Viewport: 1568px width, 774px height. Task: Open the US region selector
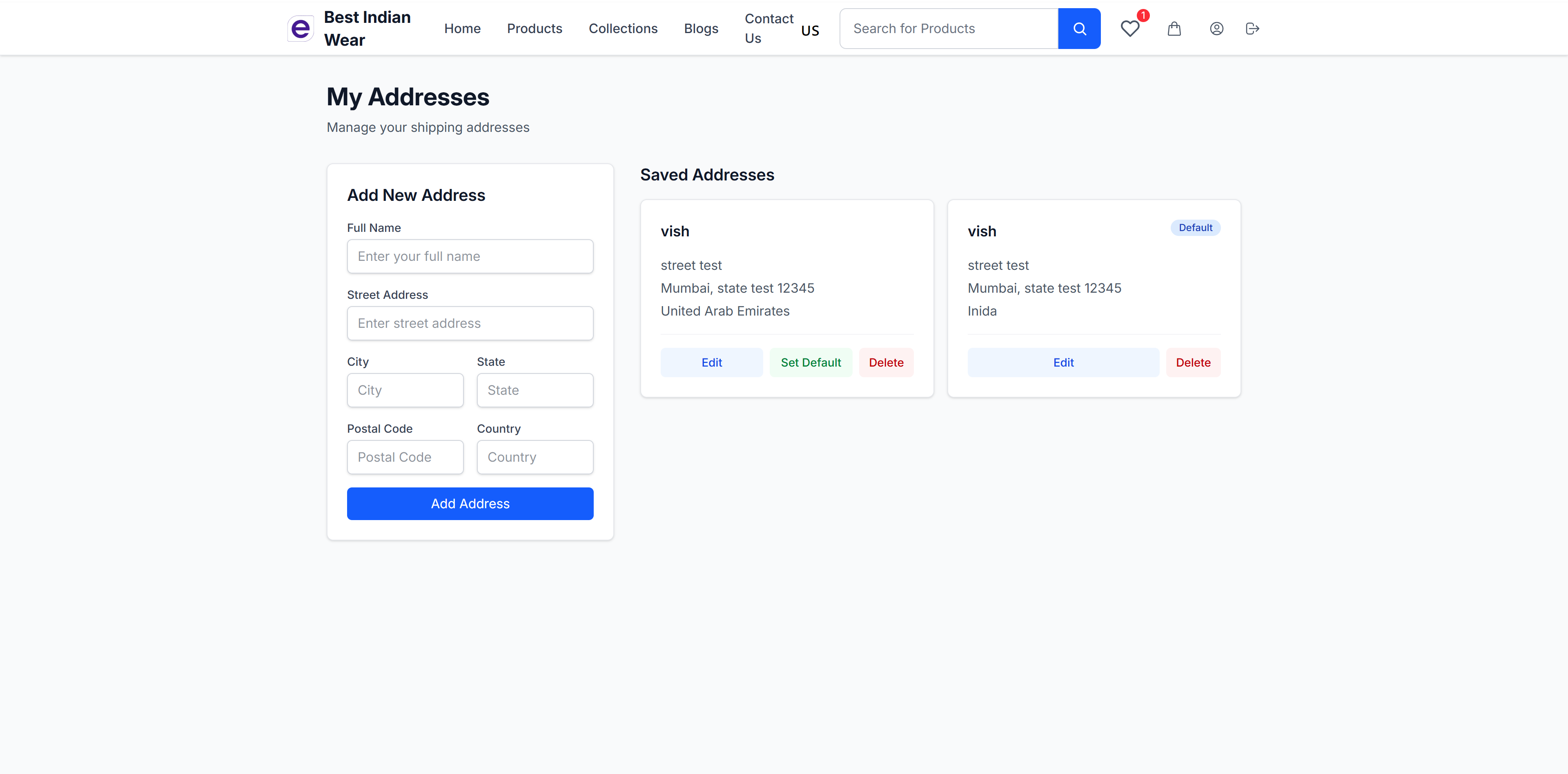tap(810, 29)
